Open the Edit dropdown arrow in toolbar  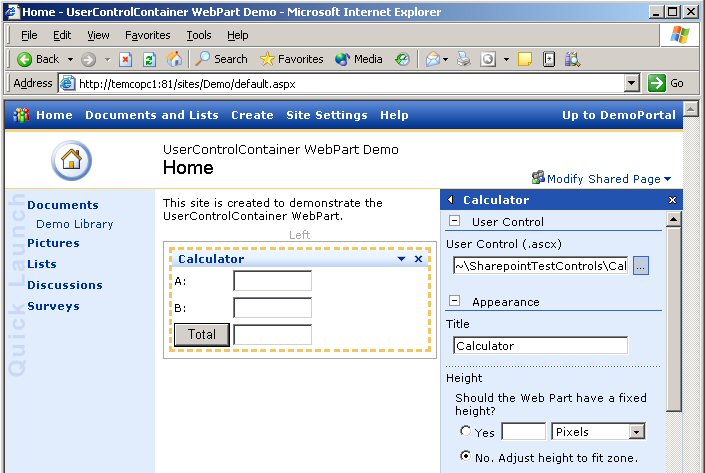tap(506, 59)
